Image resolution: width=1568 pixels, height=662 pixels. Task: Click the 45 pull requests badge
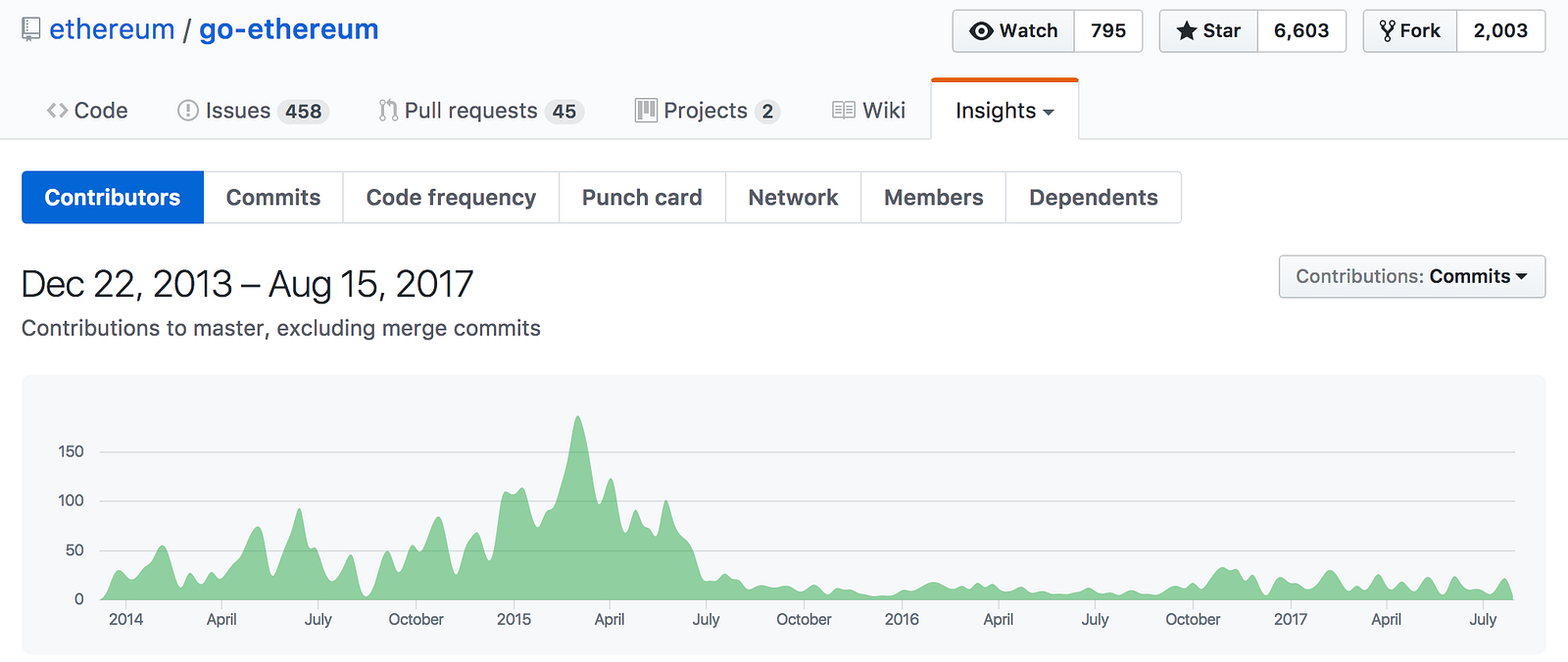564,112
